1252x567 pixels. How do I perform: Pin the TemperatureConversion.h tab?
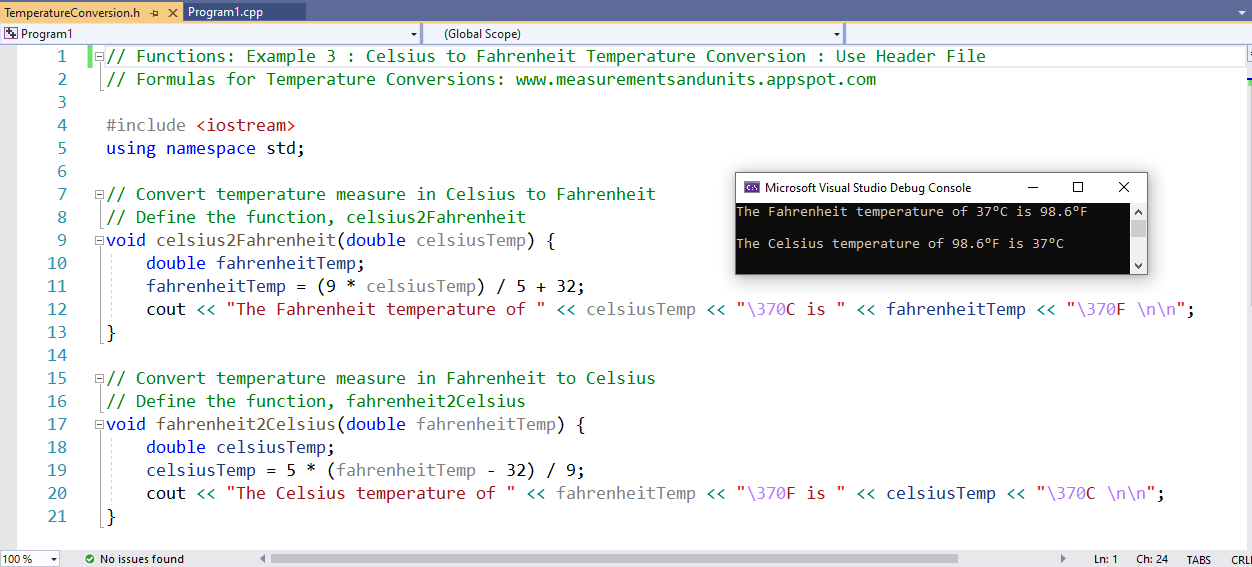154,13
